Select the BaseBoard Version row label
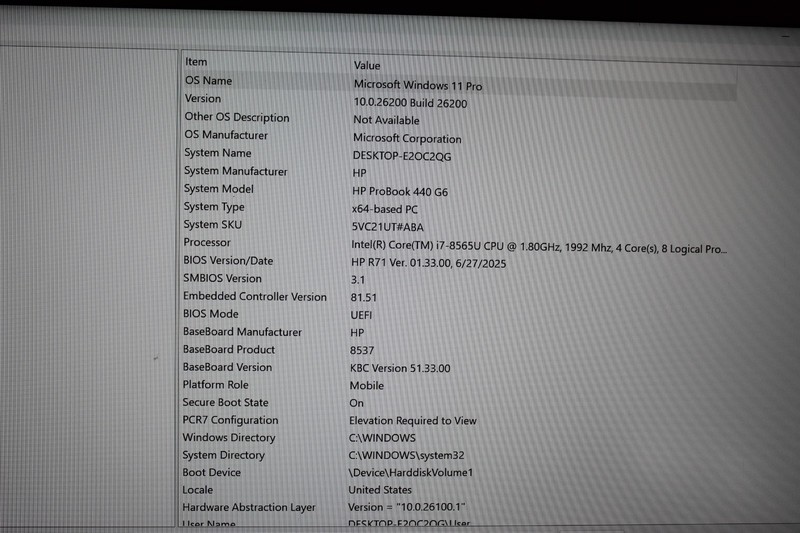Screen dimensions: 800x533 (227, 367)
